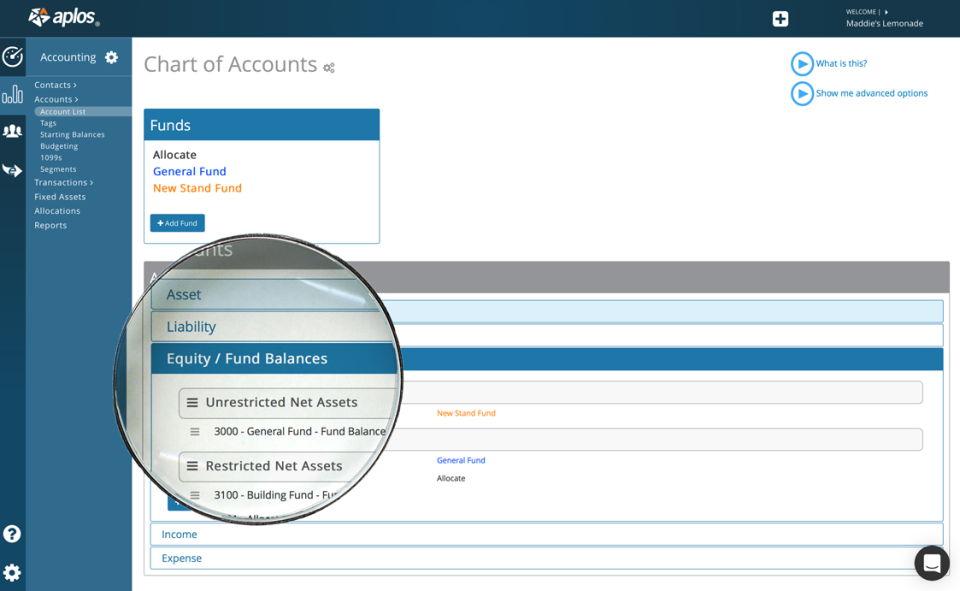Image resolution: width=960 pixels, height=591 pixels.
Task: Click the plus icon in top bar
Action: [780, 19]
